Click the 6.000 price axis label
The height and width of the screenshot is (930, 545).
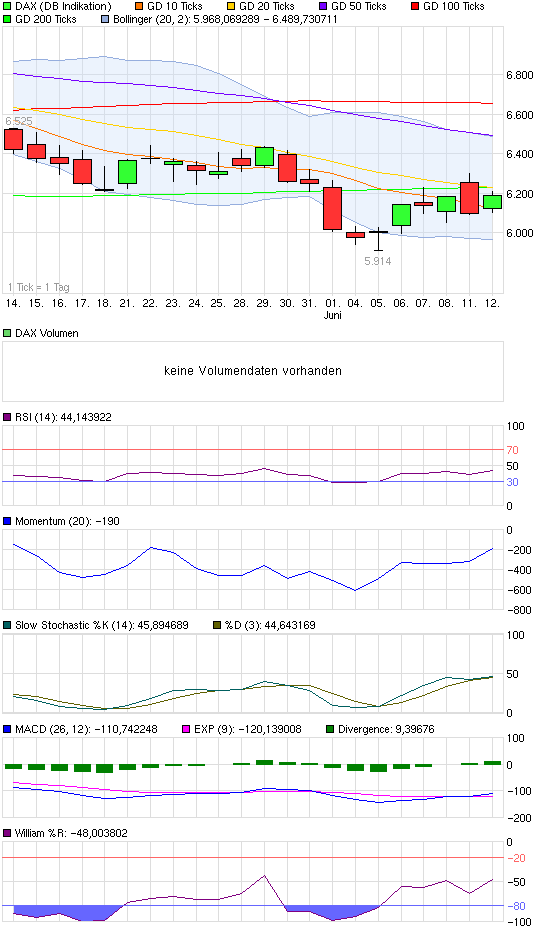[x=520, y=233]
